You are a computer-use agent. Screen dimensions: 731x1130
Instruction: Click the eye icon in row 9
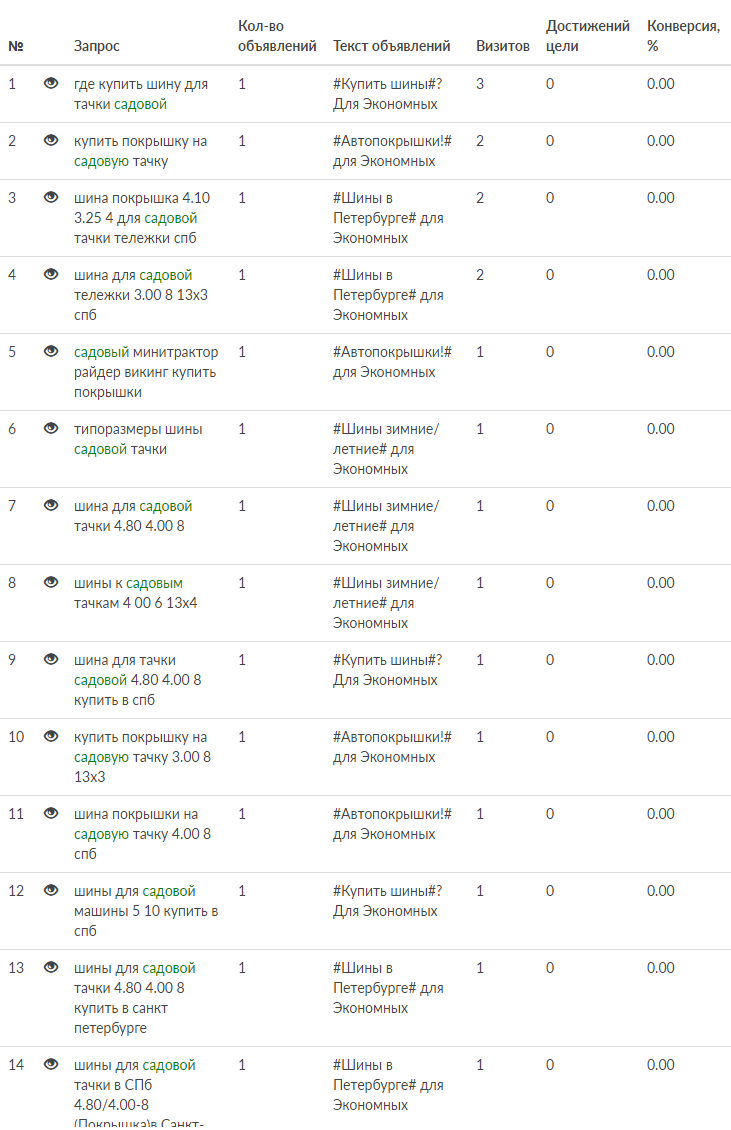pos(51,660)
